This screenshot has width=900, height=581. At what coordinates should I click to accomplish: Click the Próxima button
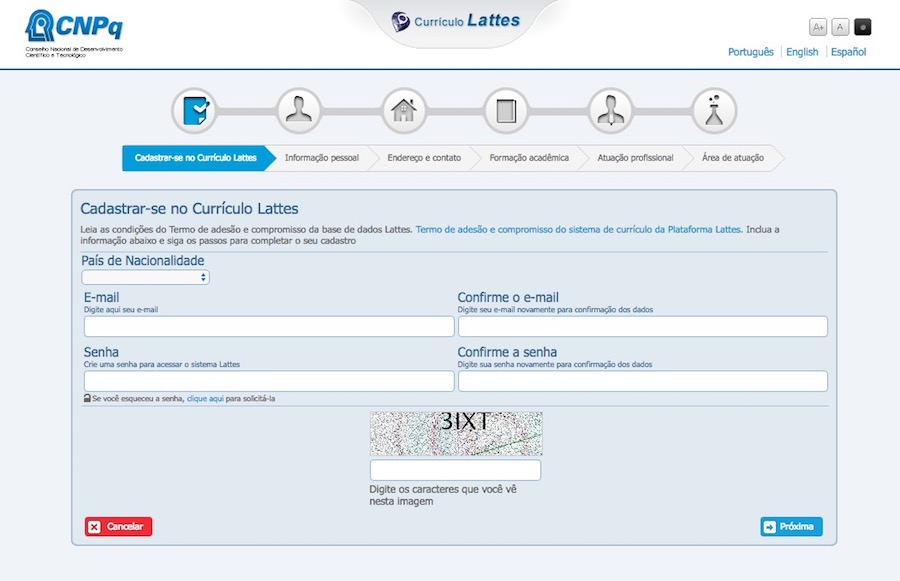click(x=791, y=526)
